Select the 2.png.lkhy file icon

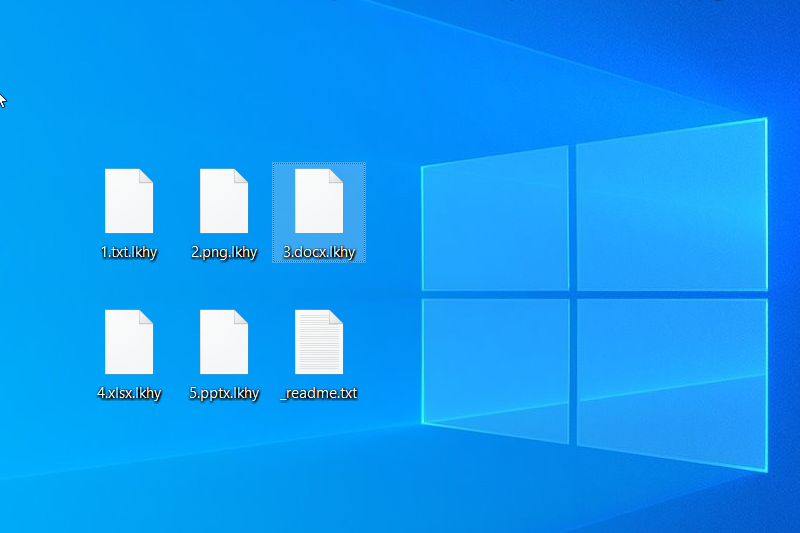click(x=224, y=201)
